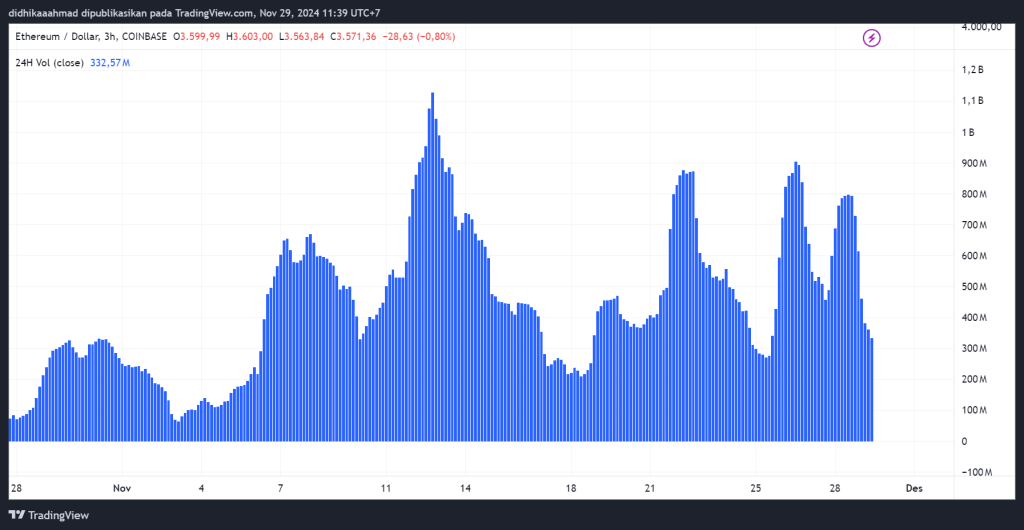Click the 1 B volume axis label
Image resolution: width=1024 pixels, height=530 pixels.
968,132
